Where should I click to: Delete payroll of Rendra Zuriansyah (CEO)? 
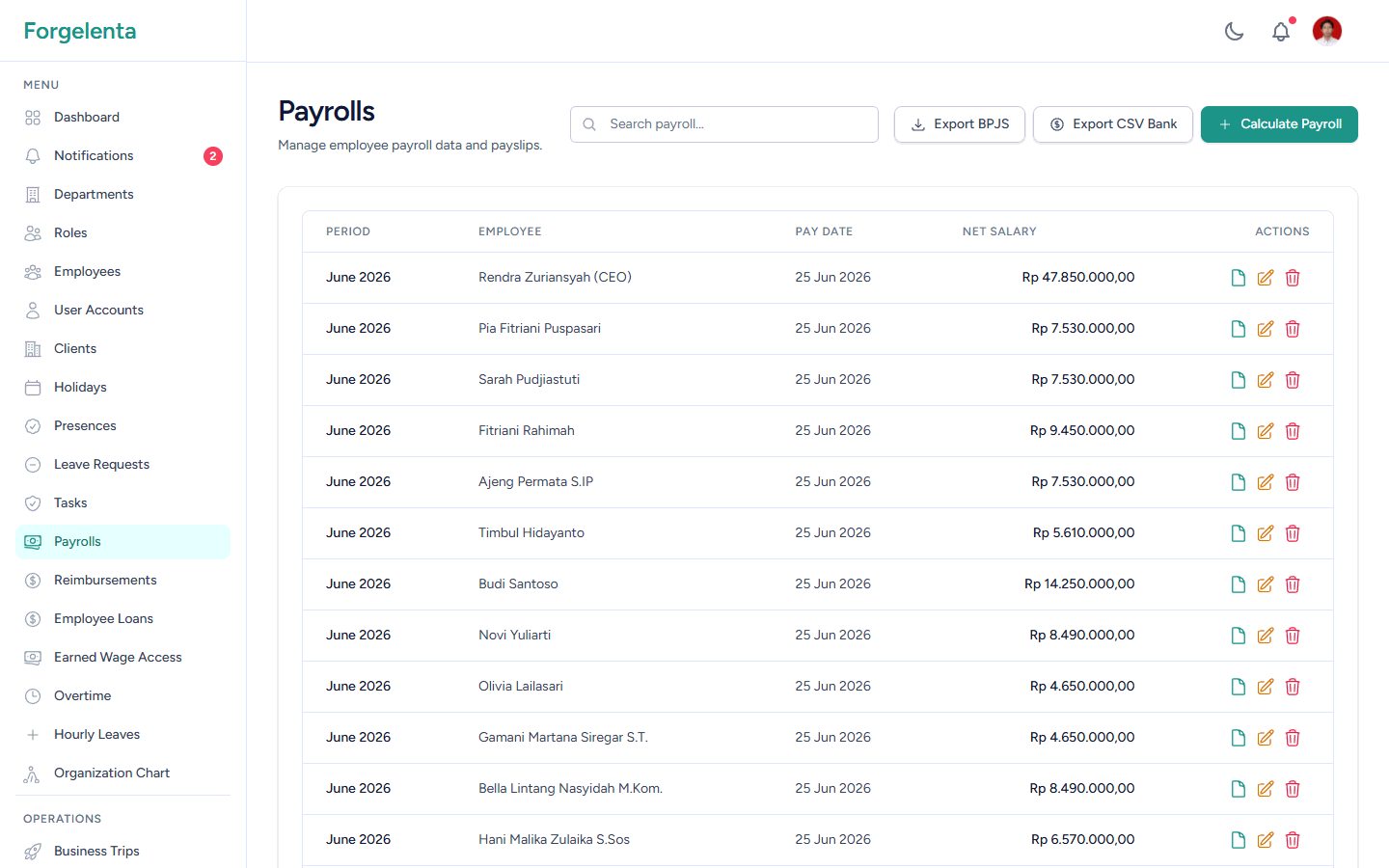(1293, 278)
